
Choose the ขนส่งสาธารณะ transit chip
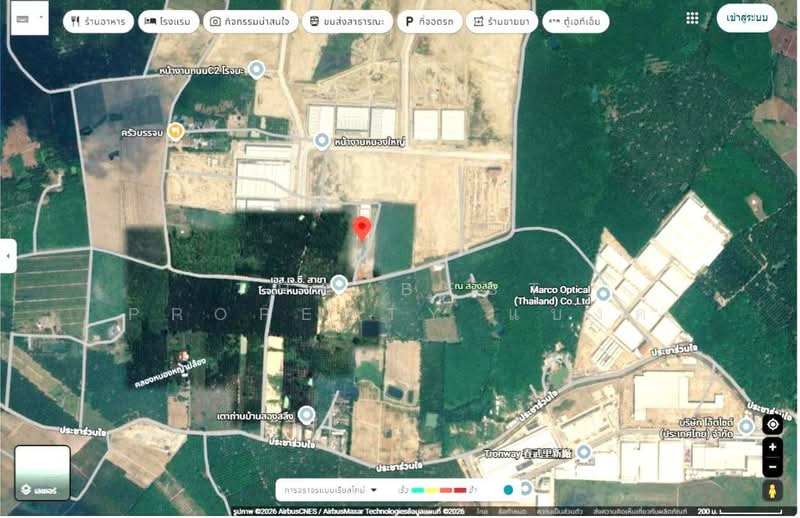[347, 21]
